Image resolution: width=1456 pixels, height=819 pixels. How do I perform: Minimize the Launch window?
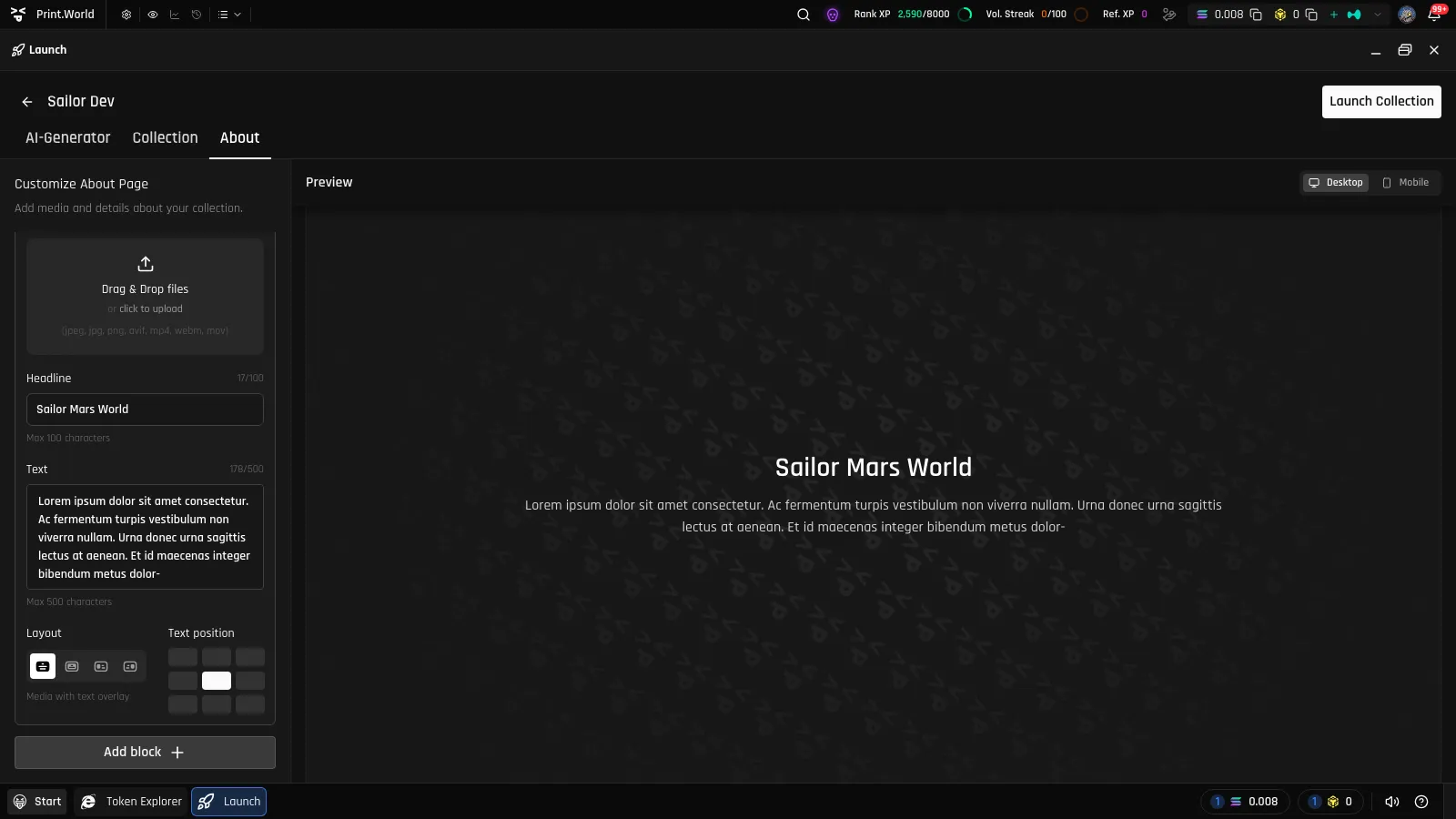click(x=1376, y=51)
